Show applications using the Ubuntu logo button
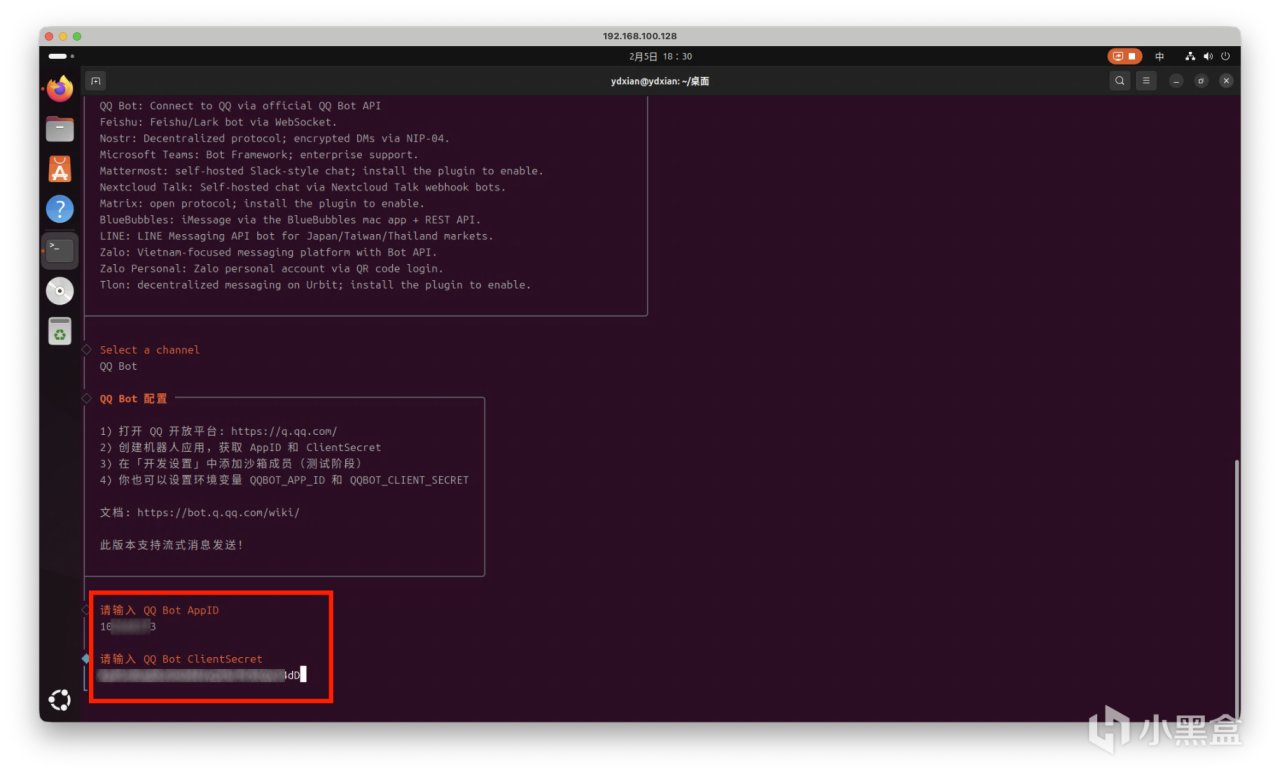 60,700
